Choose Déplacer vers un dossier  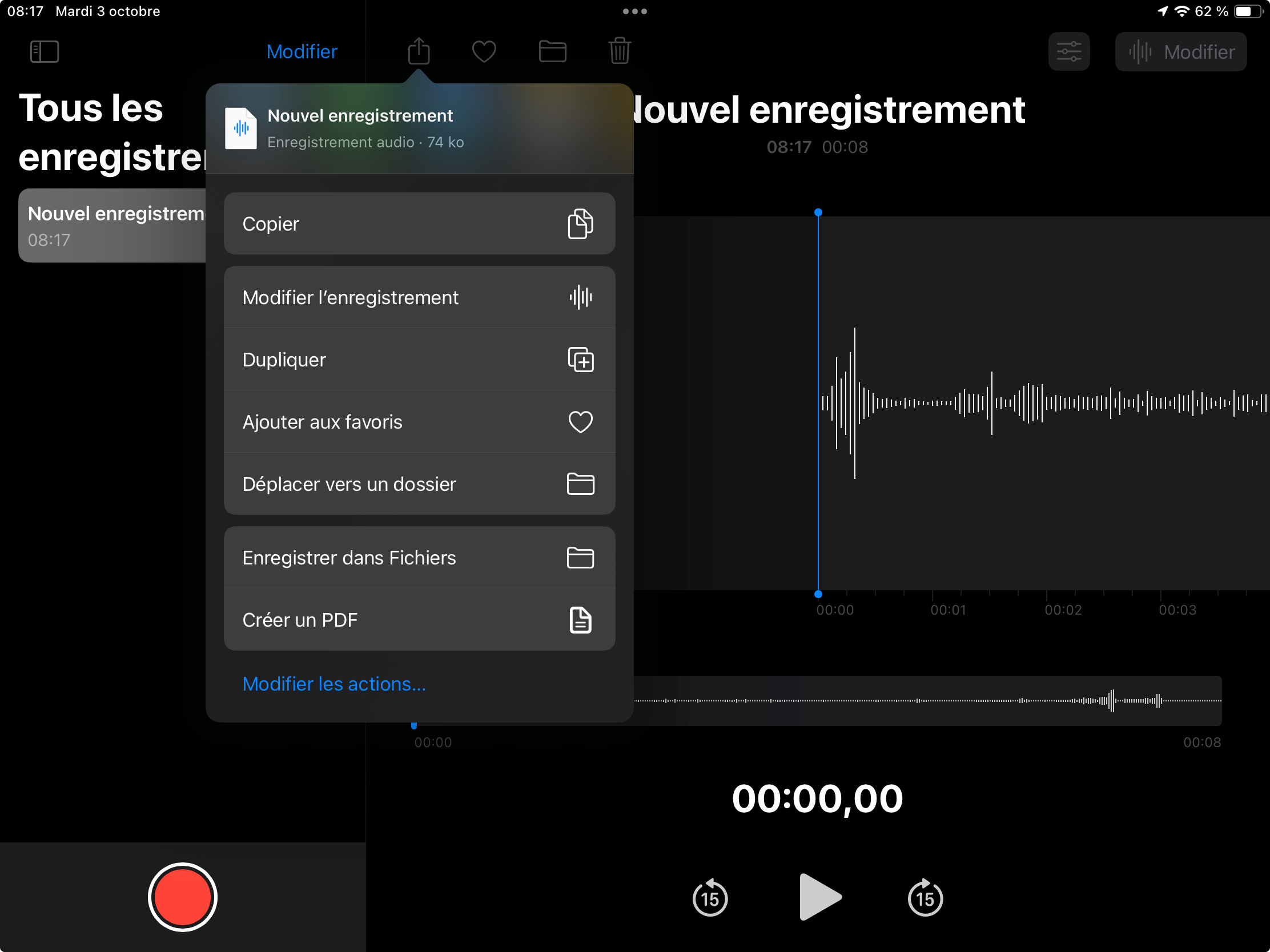click(419, 484)
